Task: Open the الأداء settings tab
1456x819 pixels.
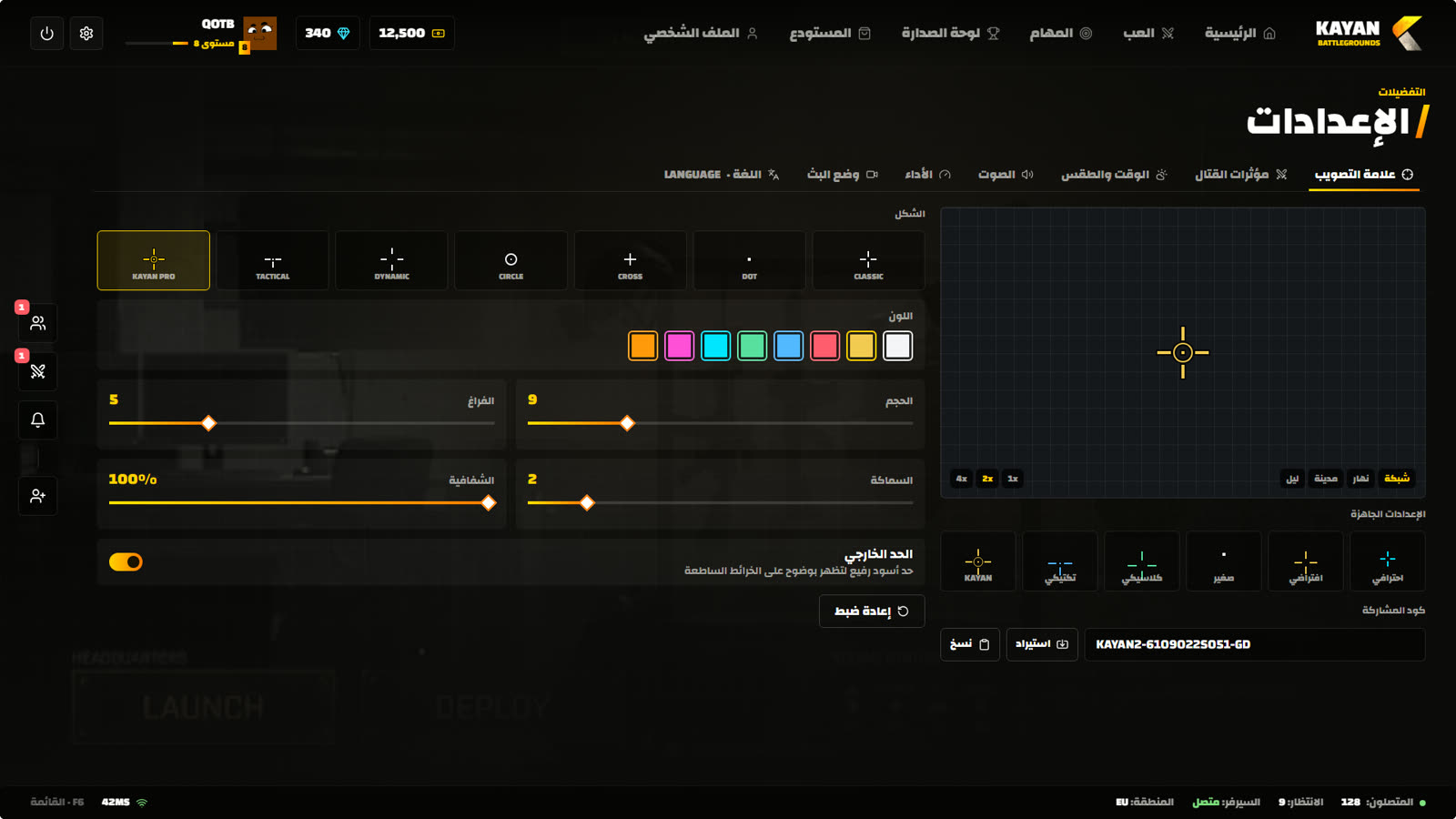Action: pyautogui.click(x=927, y=175)
